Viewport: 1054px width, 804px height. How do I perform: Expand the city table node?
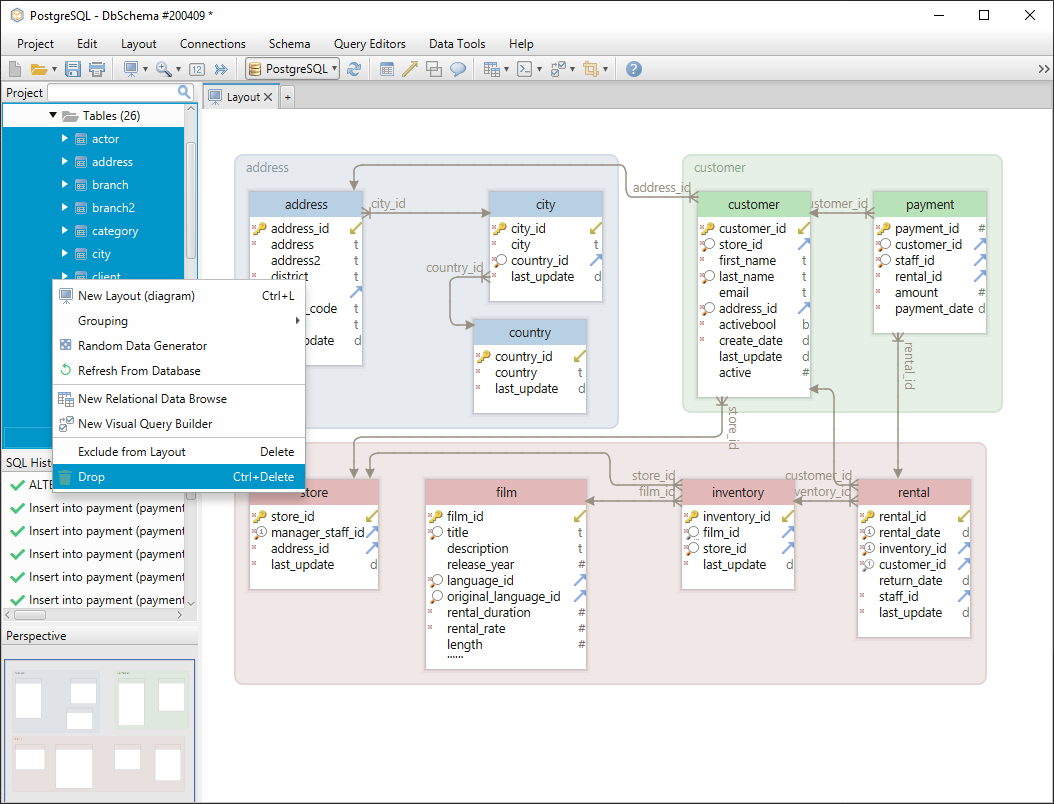[65, 253]
